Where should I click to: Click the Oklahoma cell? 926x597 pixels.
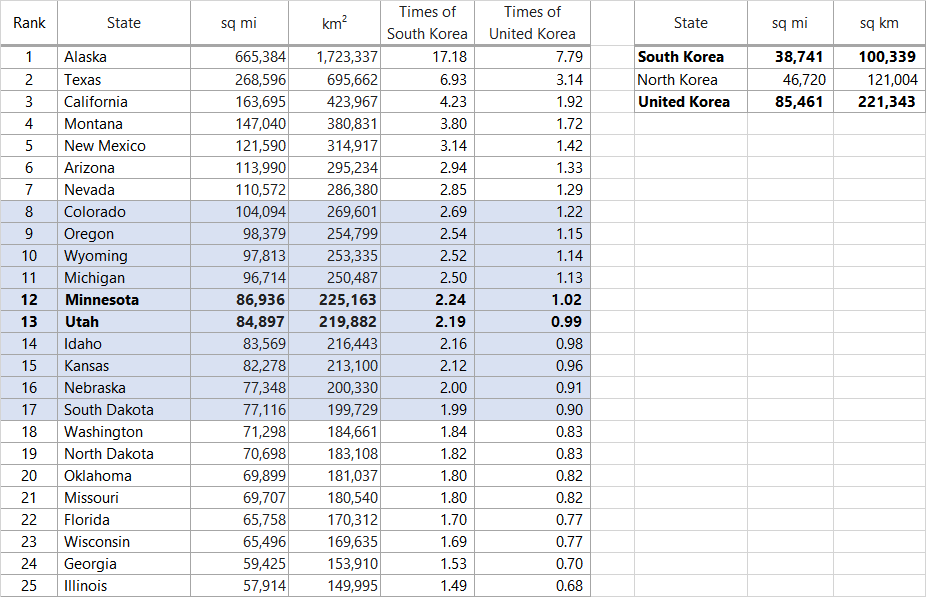[x=123, y=476]
